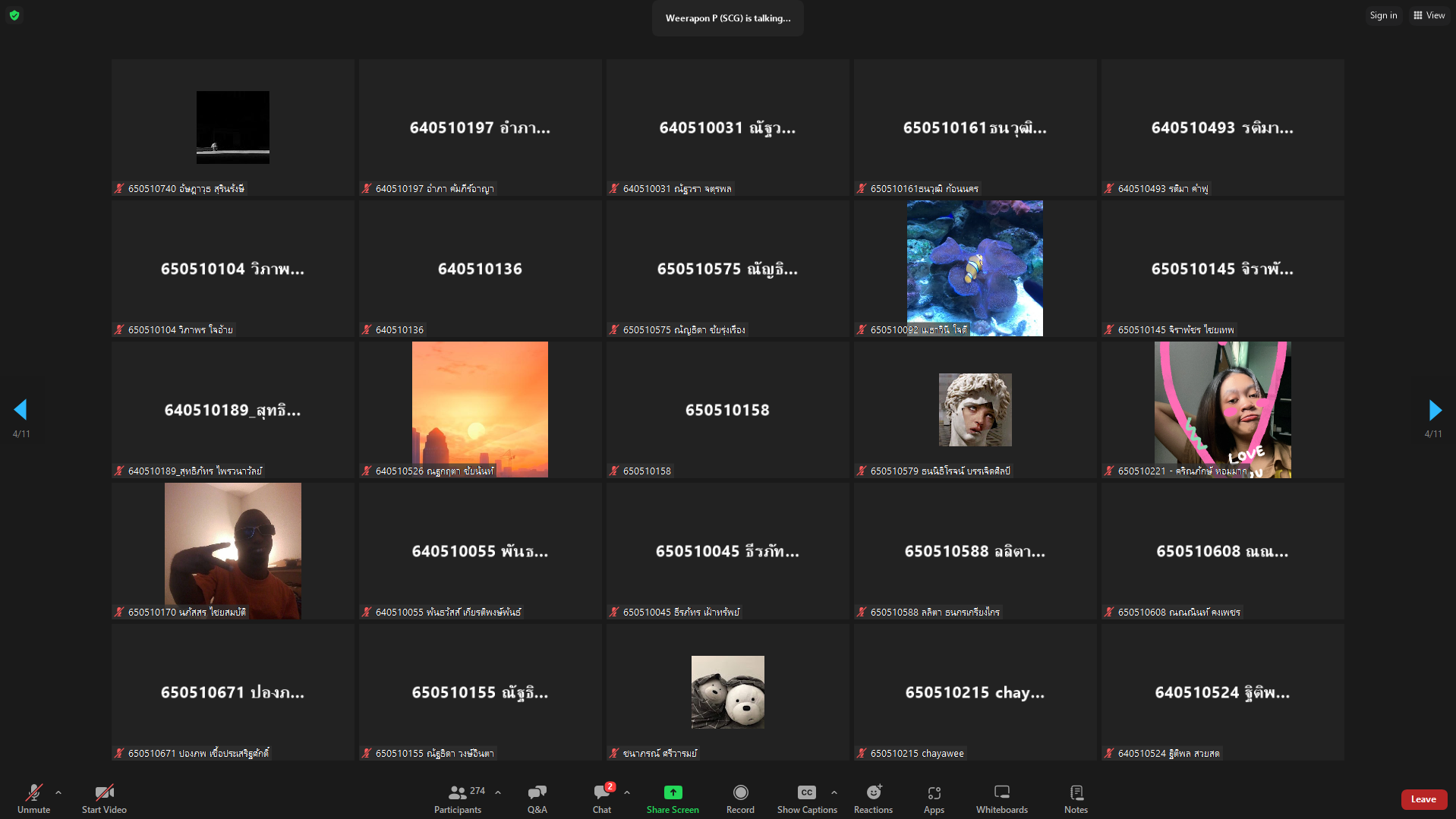Image resolution: width=1456 pixels, height=819 pixels.
Task: Expand audio options arrow next to Unmute
Action: pyautogui.click(x=58, y=792)
